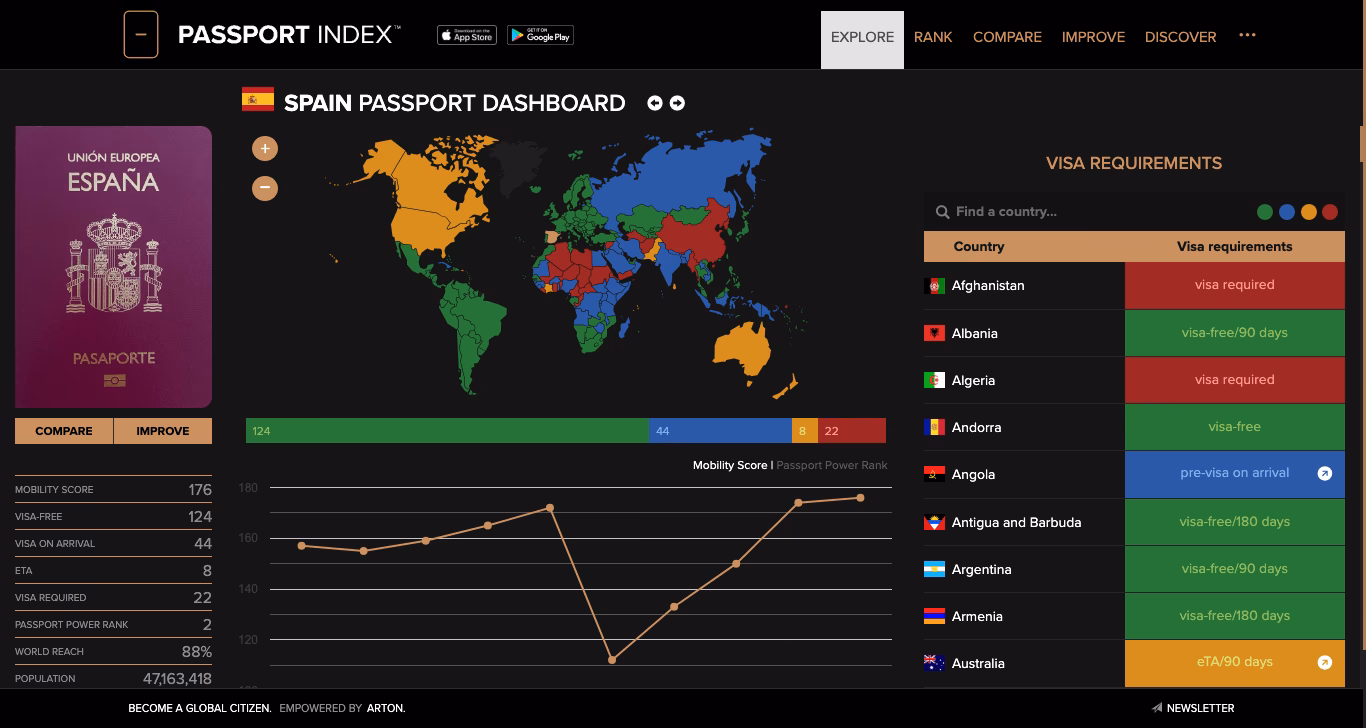
Task: Open the ARTON link in footer
Action: tap(386, 708)
